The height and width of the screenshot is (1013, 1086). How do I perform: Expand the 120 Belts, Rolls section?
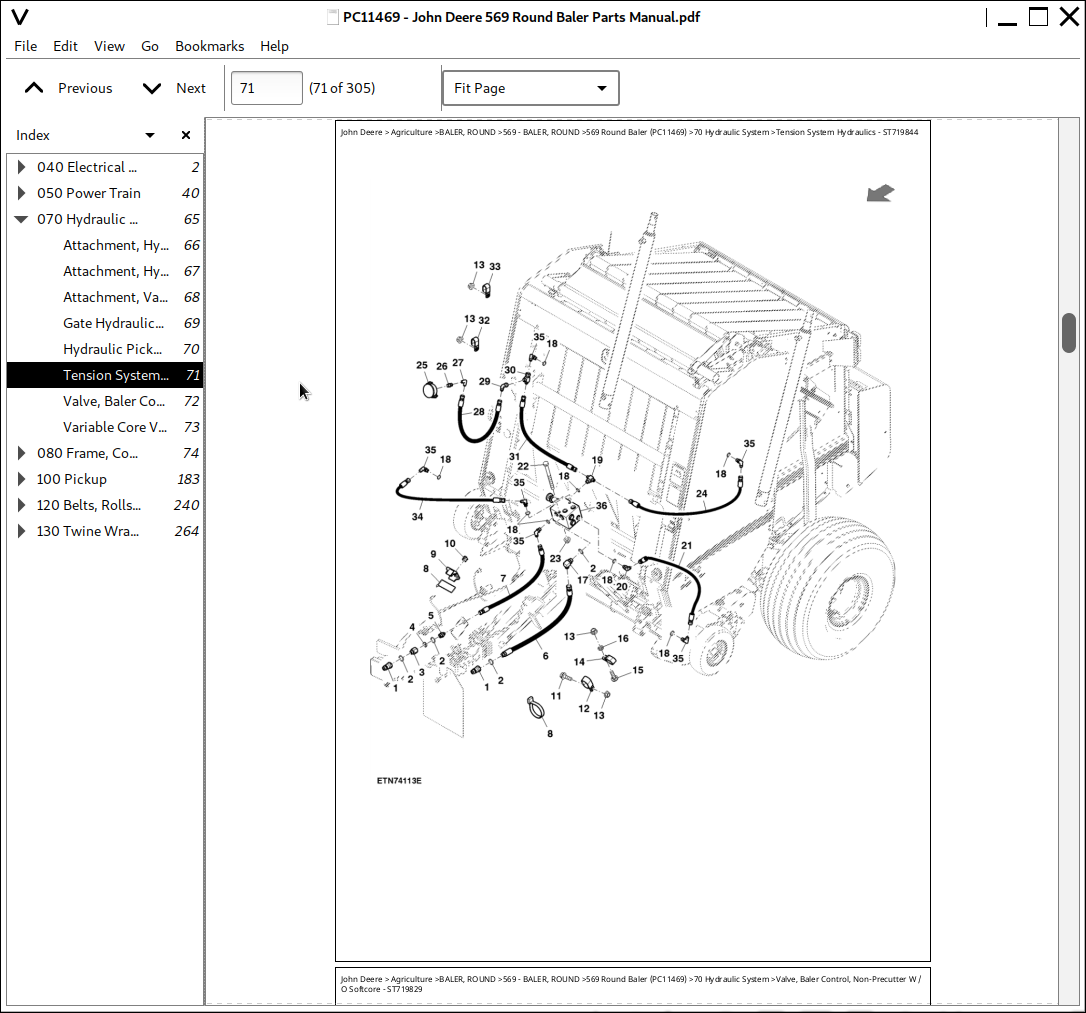(x=21, y=505)
